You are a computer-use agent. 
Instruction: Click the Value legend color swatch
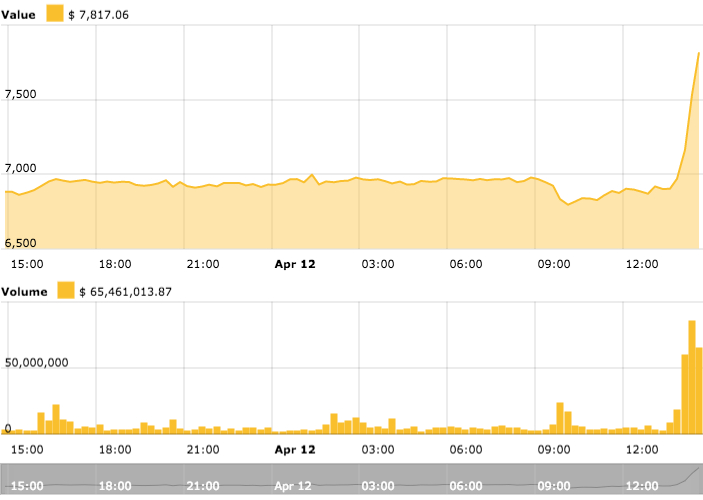click(55, 13)
